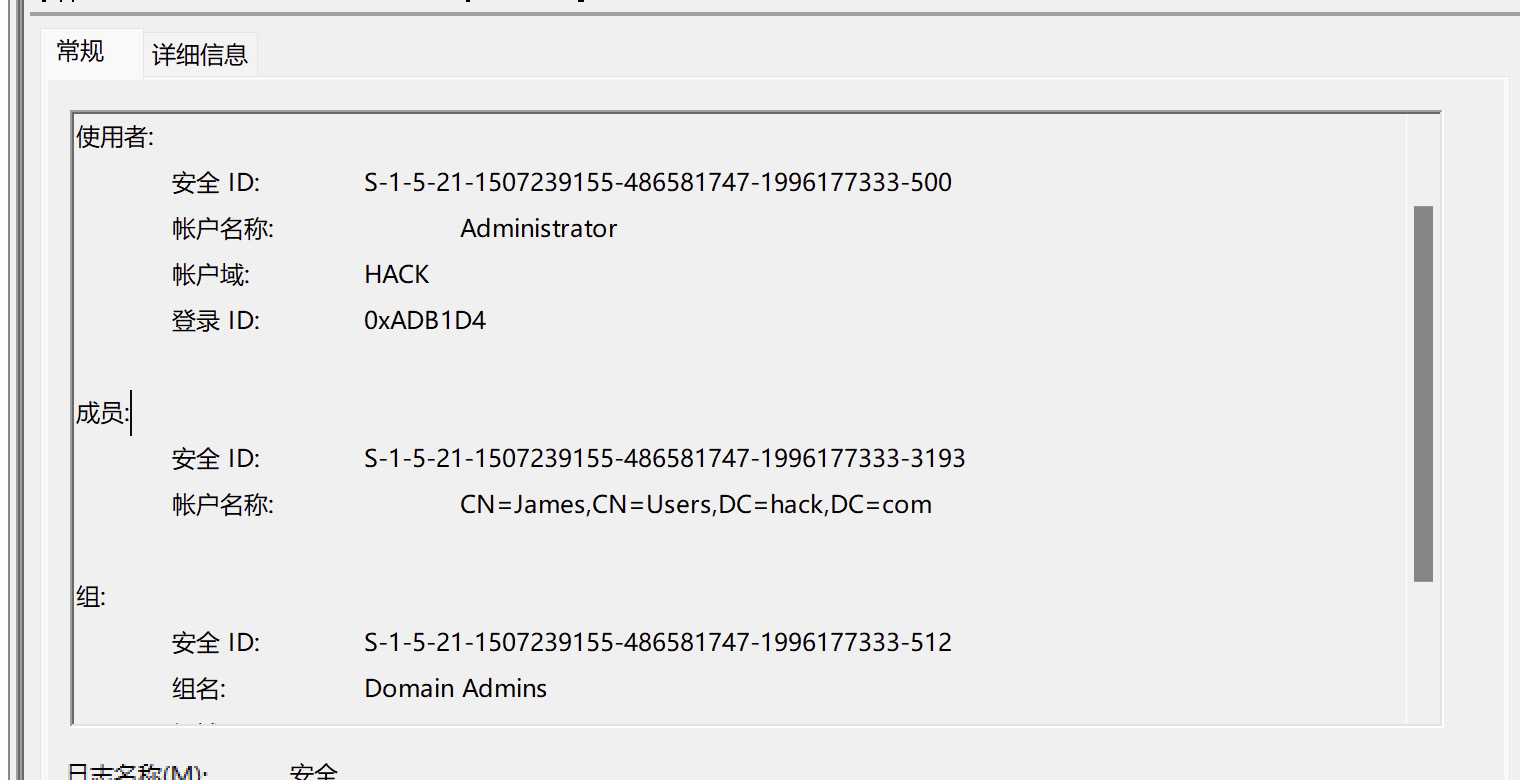
Task: Click the 使用者 section heading
Action: (x=115, y=138)
